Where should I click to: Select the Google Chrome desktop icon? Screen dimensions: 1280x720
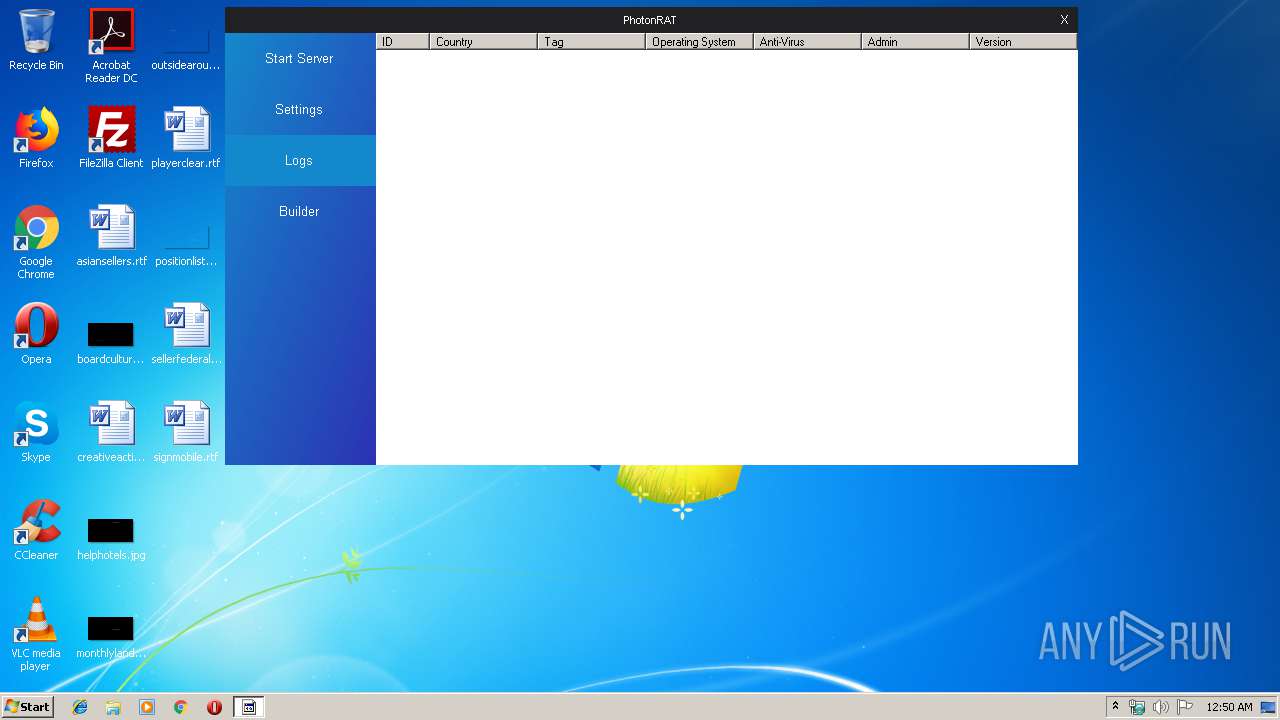point(36,242)
